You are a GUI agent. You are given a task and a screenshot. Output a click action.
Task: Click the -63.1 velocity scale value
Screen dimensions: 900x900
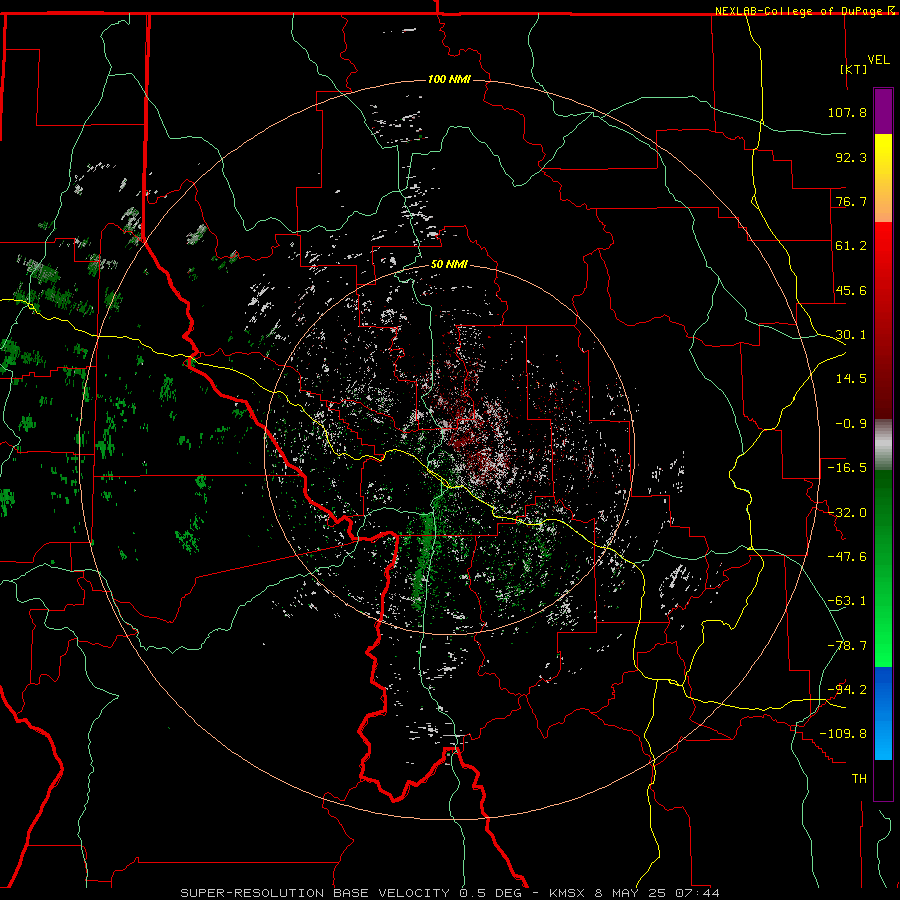(x=847, y=601)
